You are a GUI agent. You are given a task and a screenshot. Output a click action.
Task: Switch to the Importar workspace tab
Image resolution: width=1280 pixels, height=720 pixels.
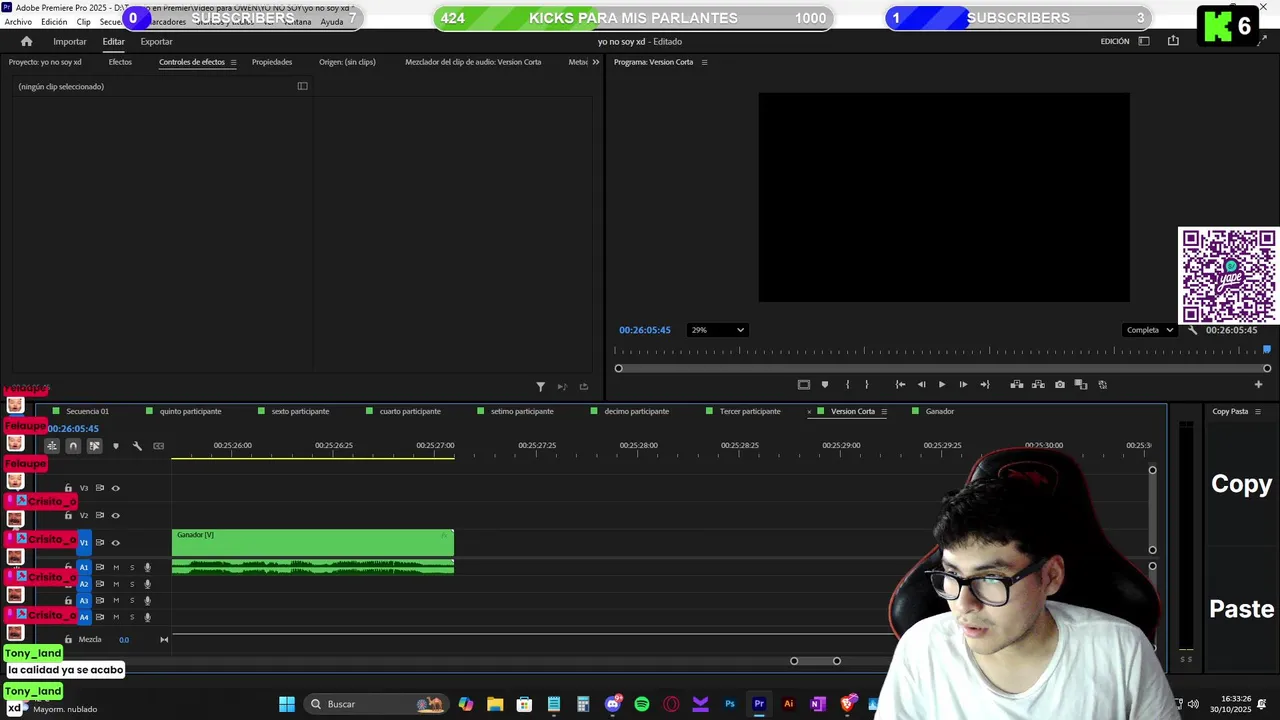[70, 41]
